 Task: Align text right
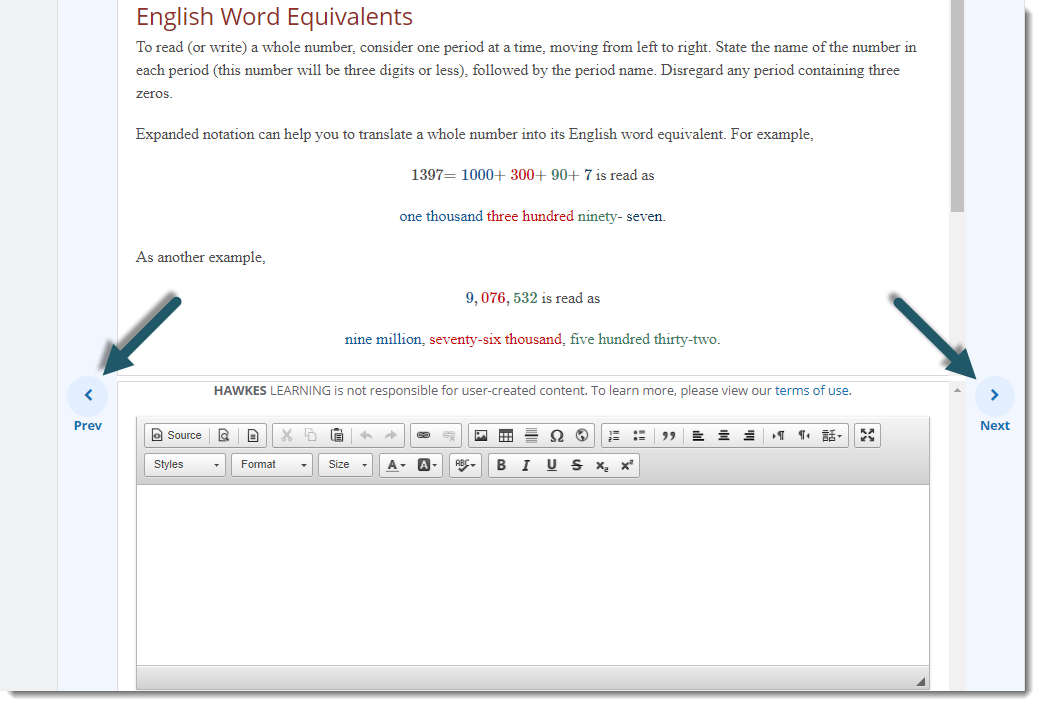749,436
